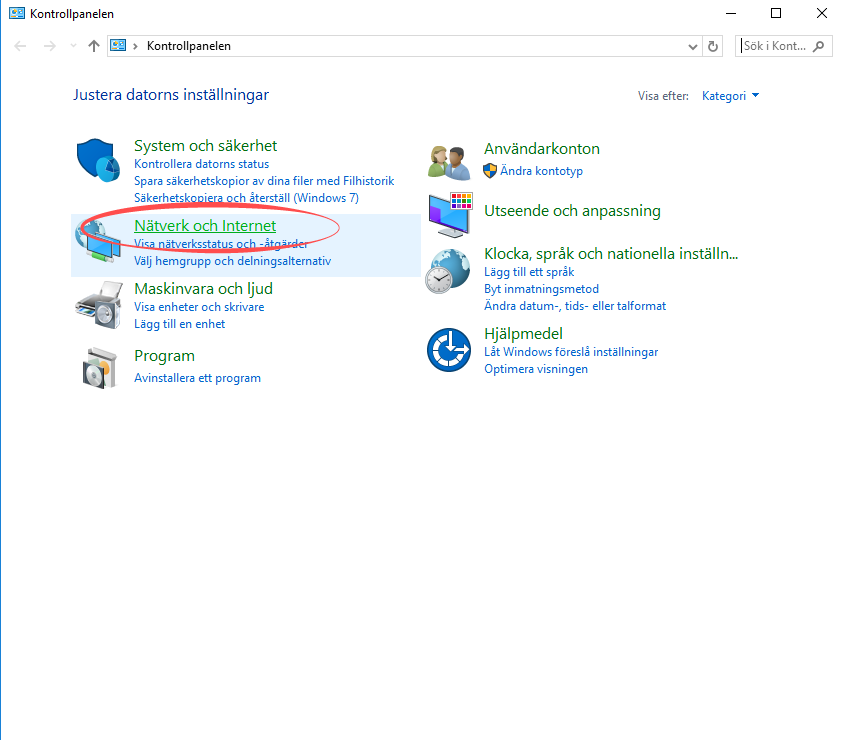Open the Hjälpmedel category heading
This screenshot has width=844, height=740.
tap(523, 334)
